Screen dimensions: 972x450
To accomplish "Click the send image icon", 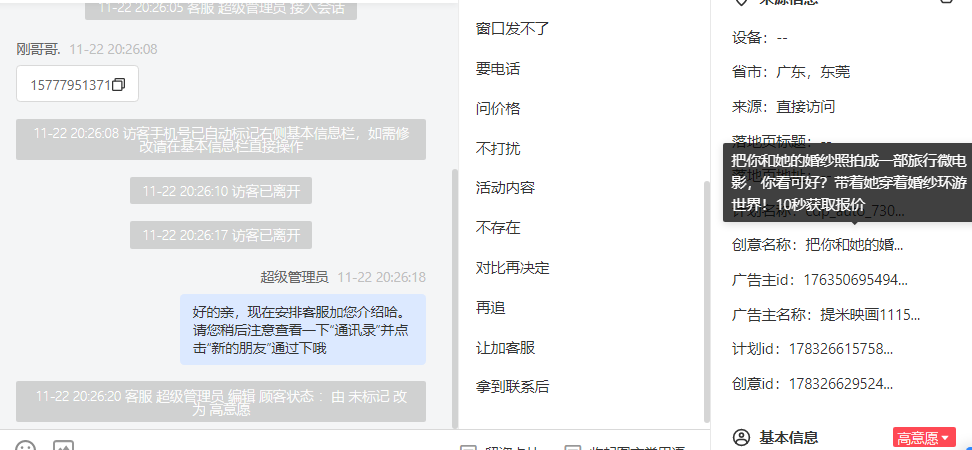I will click(x=63, y=446).
